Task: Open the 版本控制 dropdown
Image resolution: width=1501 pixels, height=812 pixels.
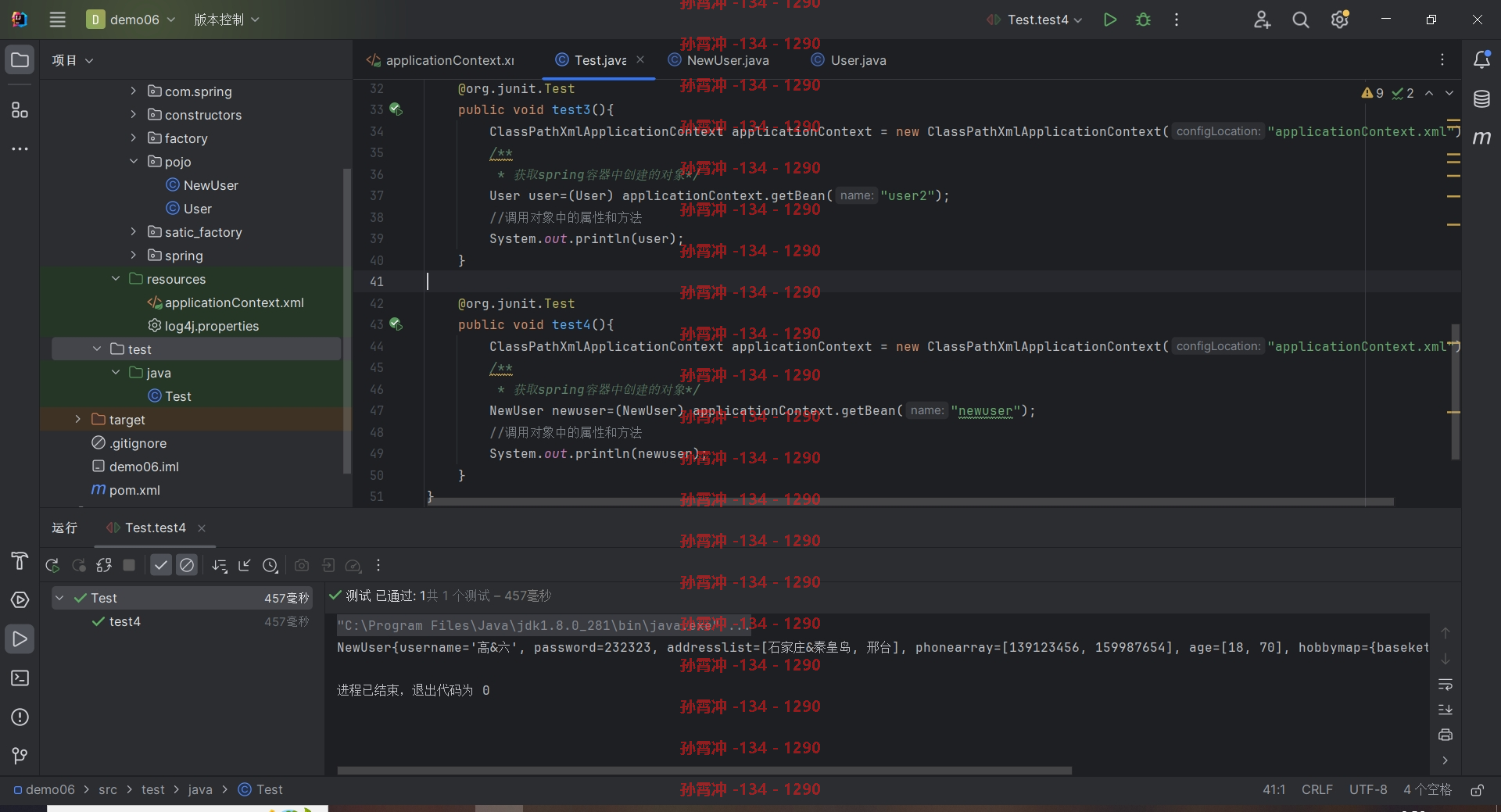Action: point(227,20)
